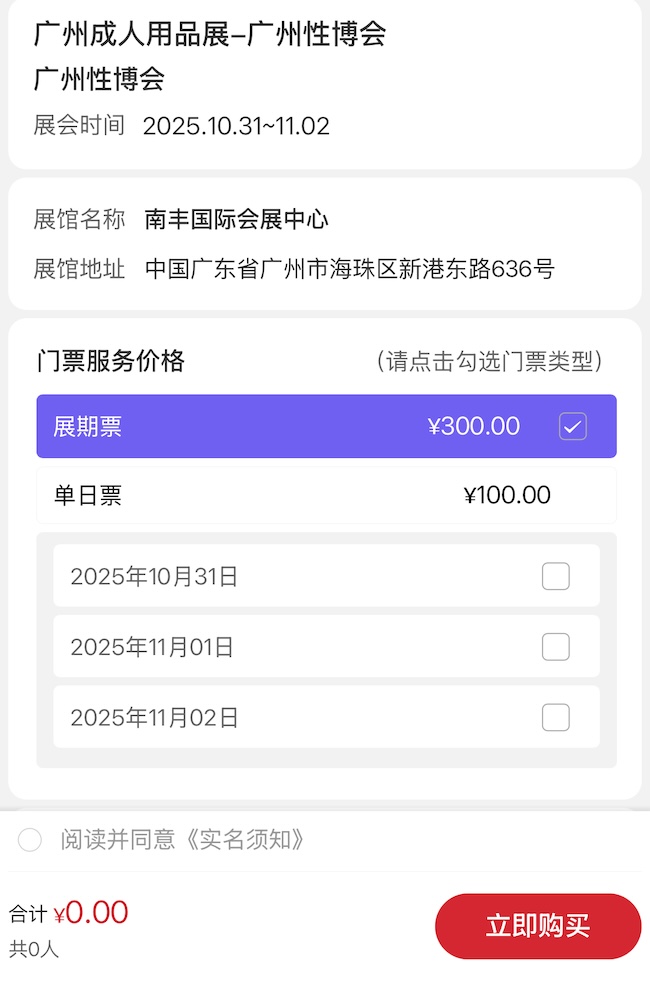Open the 《实名须知》 notice link
The height and width of the screenshot is (981, 650).
(x=250, y=840)
